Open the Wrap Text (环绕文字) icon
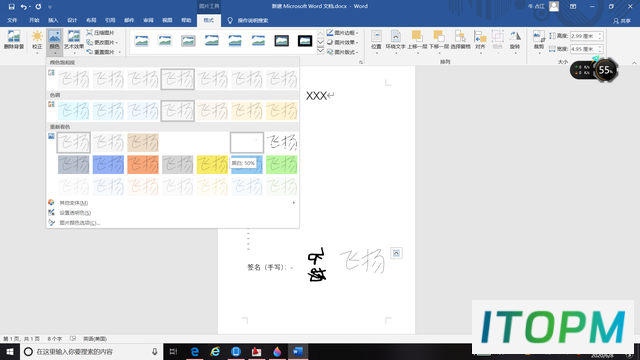Image resolution: width=640 pixels, height=360 pixels. point(396,40)
